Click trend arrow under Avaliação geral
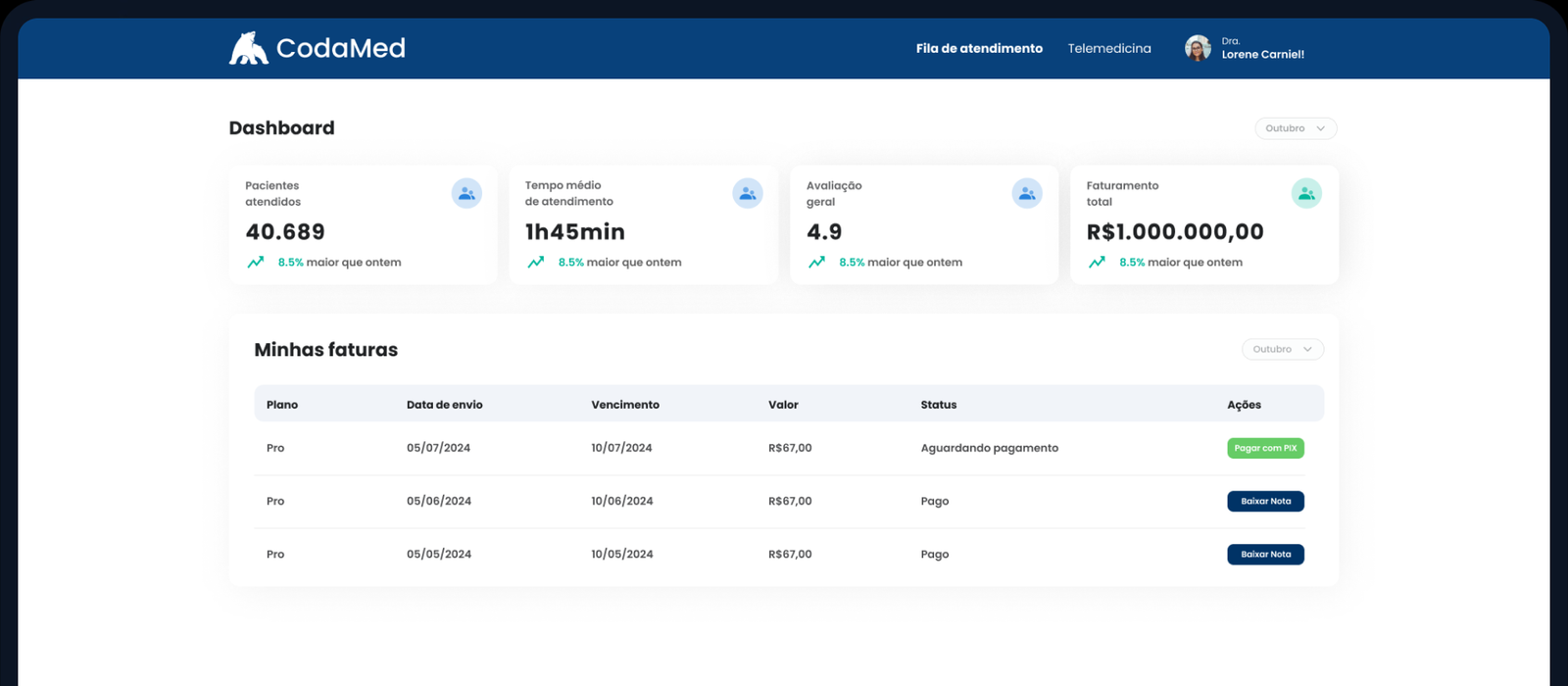 pyautogui.click(x=816, y=263)
